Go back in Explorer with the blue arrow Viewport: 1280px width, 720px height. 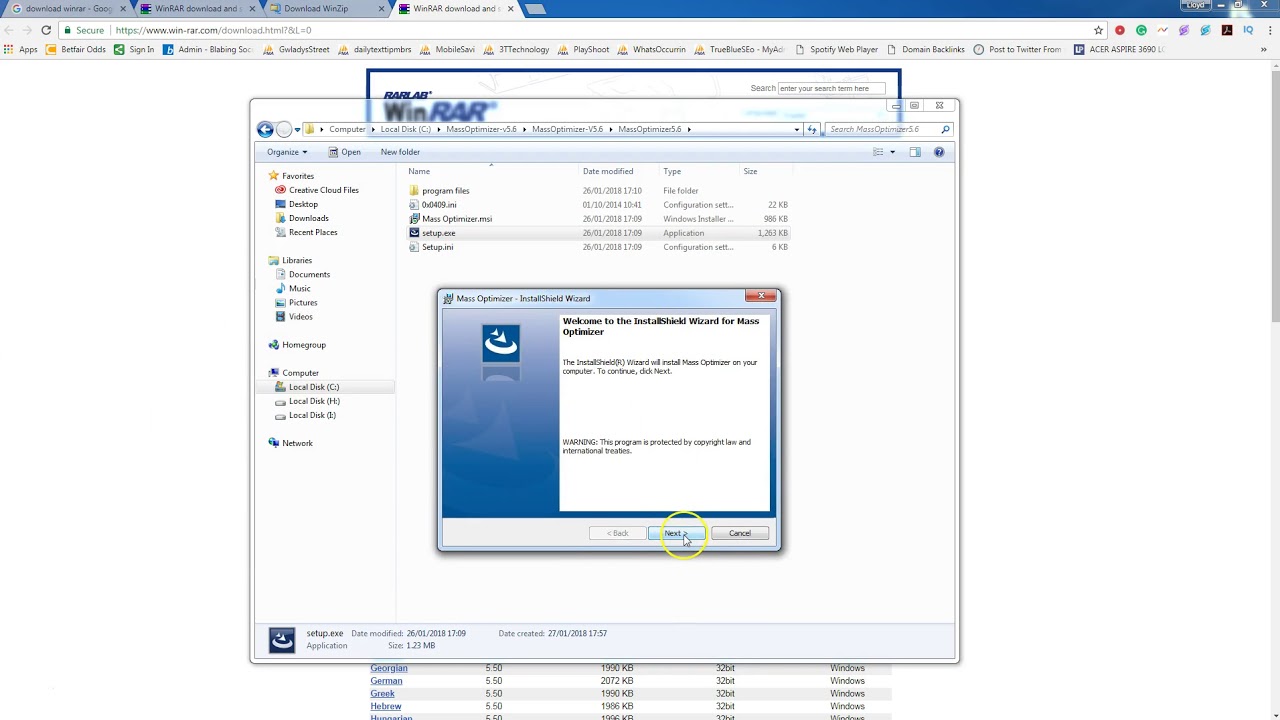click(x=265, y=129)
